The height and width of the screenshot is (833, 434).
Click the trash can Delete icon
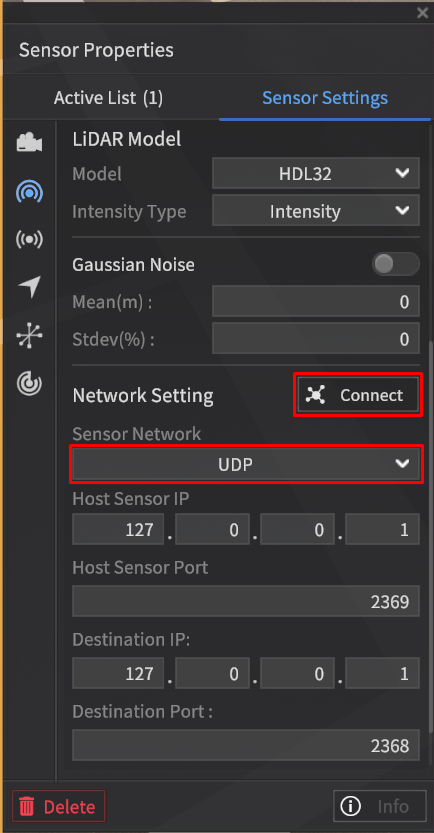click(x=27, y=806)
